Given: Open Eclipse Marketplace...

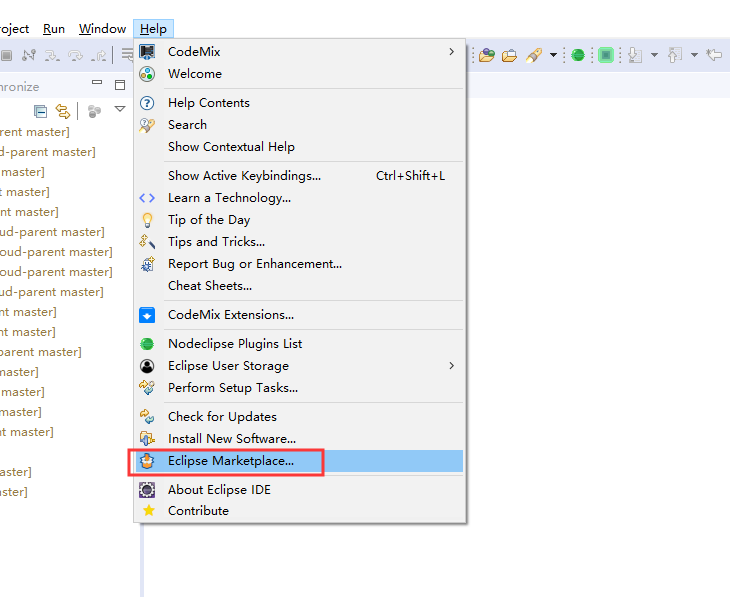Looking at the screenshot, I should click(x=300, y=461).
